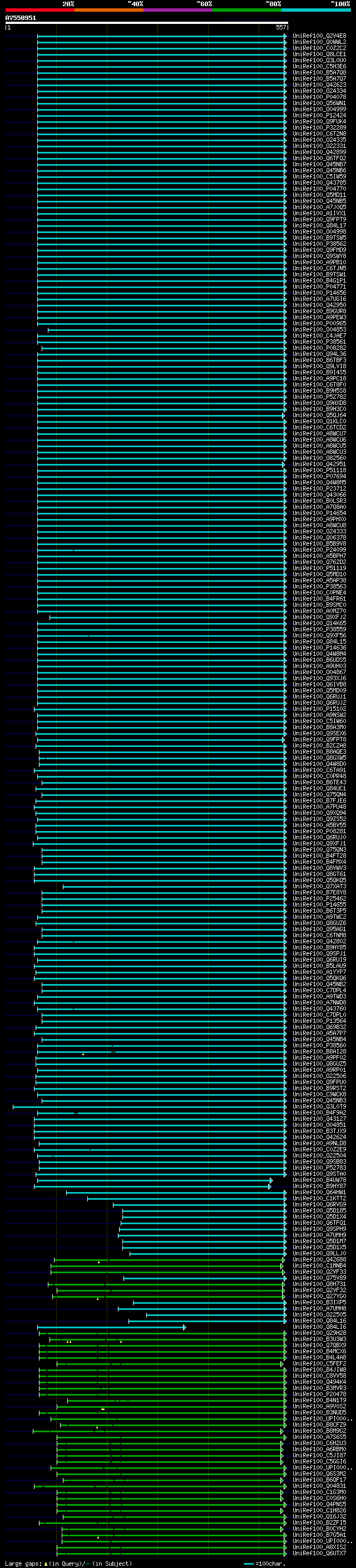Select hit label UniRef100_Q6RVG9

click(x=319, y=1204)
